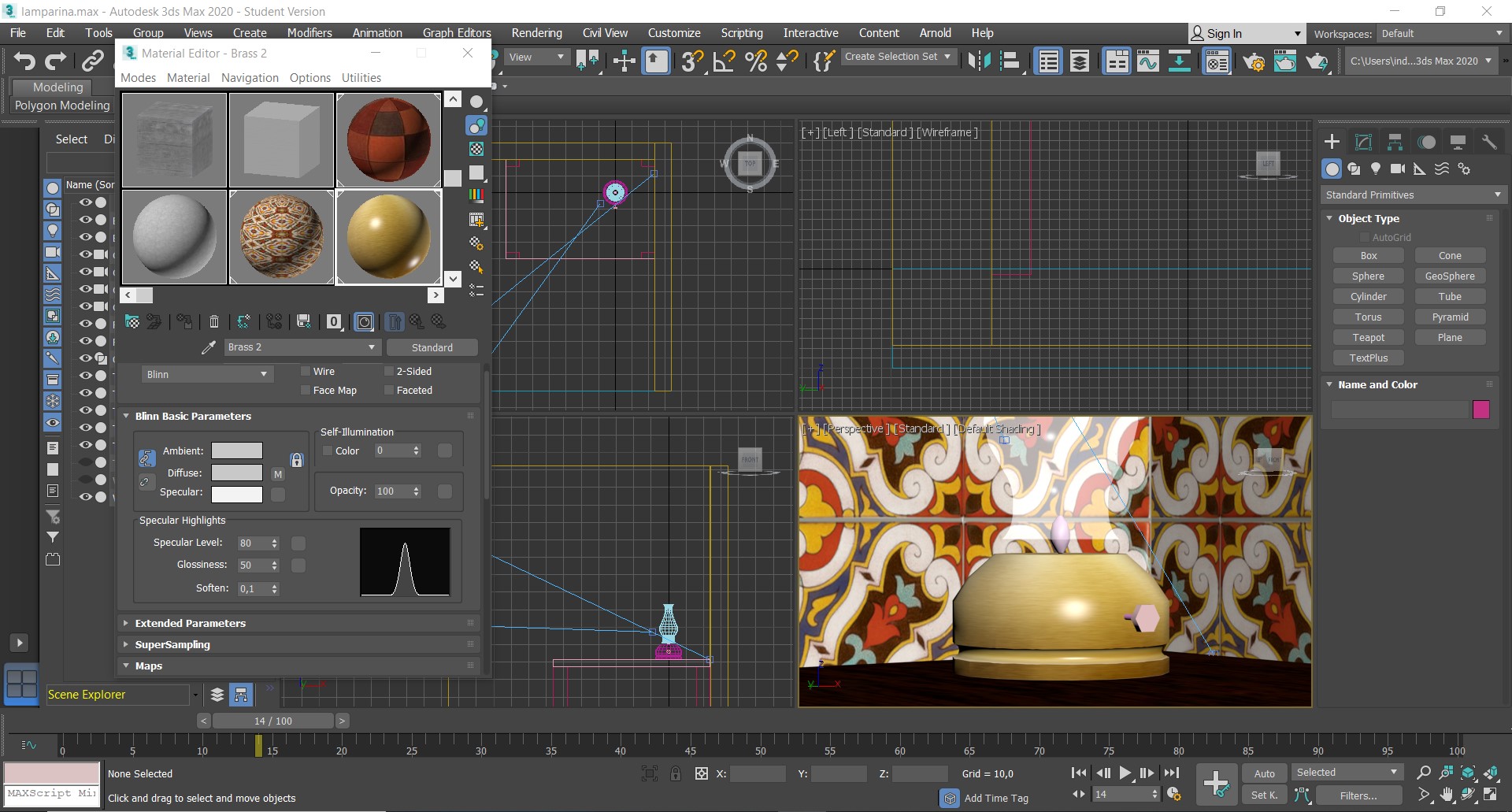1512x812 pixels.
Task: Open the Create panel plus icon
Action: pyautogui.click(x=1332, y=142)
